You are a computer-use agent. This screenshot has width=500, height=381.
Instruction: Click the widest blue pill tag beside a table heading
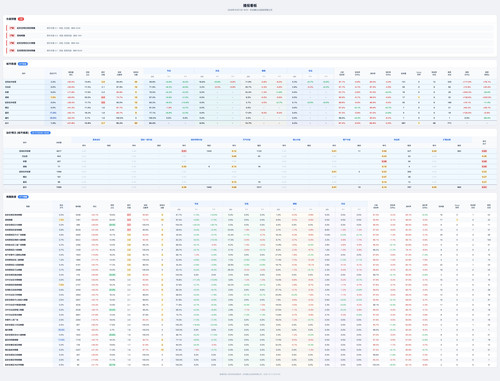pos(41,133)
